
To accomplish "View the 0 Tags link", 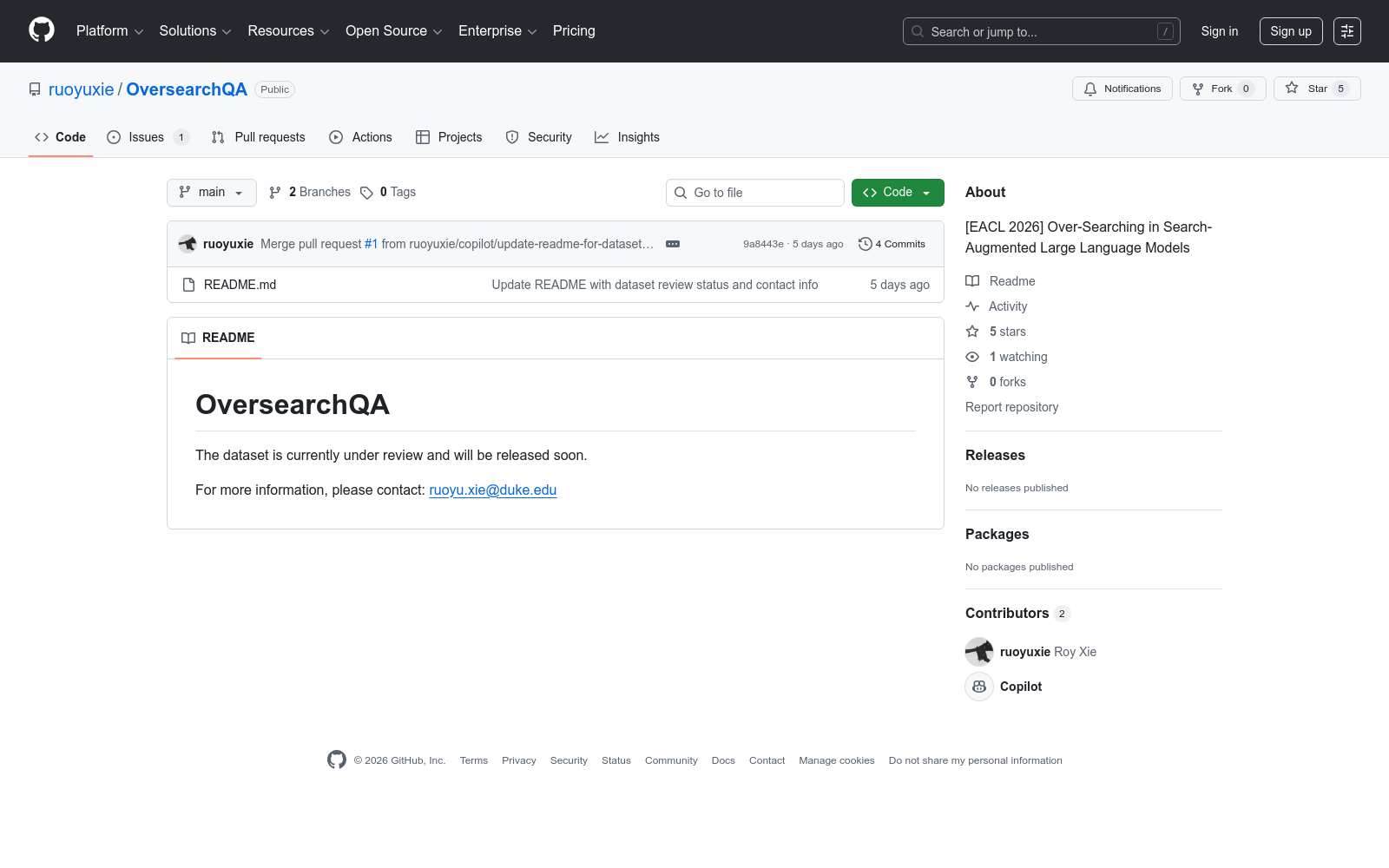I will 388,192.
